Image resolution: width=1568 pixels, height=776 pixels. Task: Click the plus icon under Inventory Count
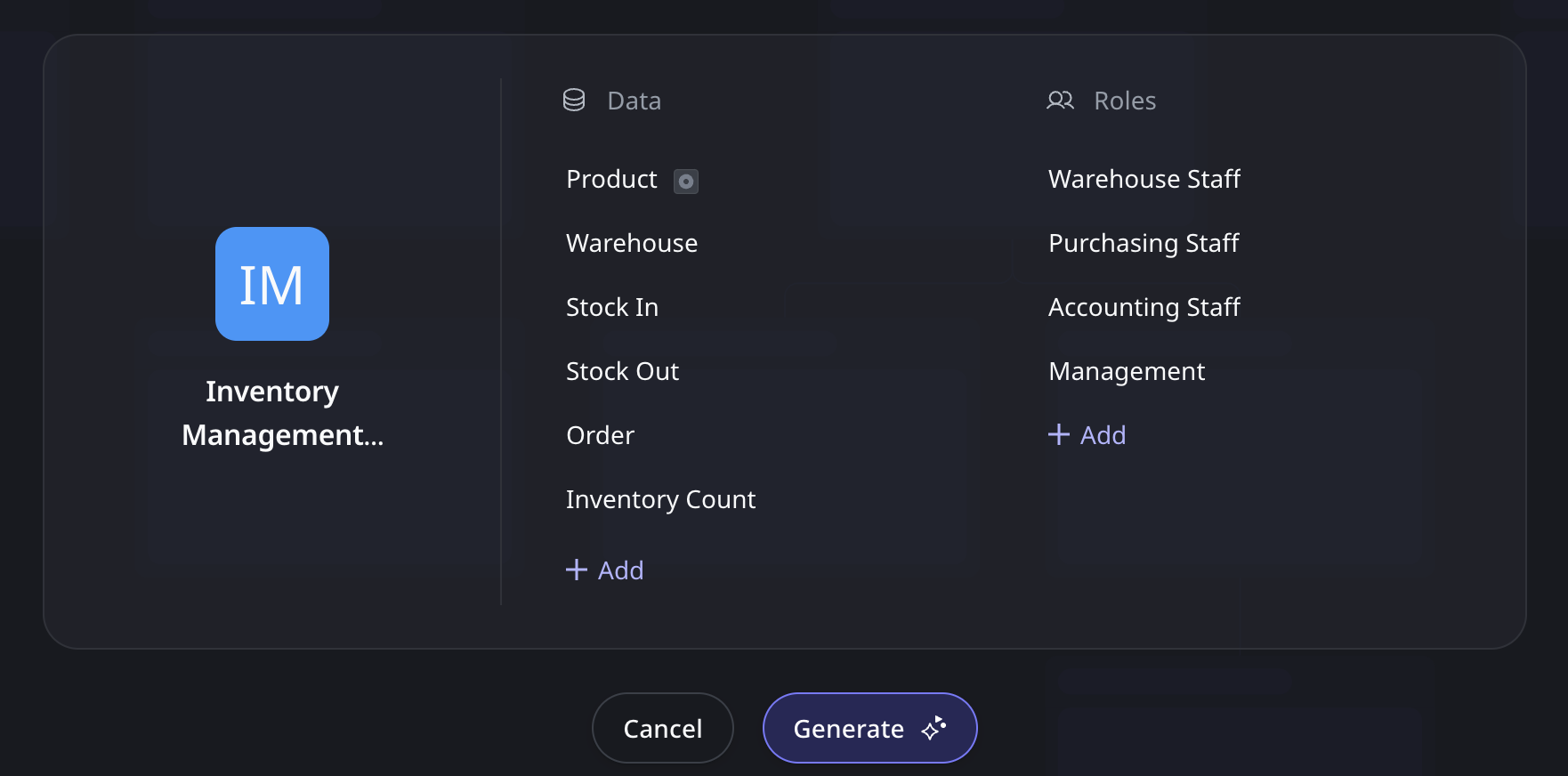coord(577,570)
